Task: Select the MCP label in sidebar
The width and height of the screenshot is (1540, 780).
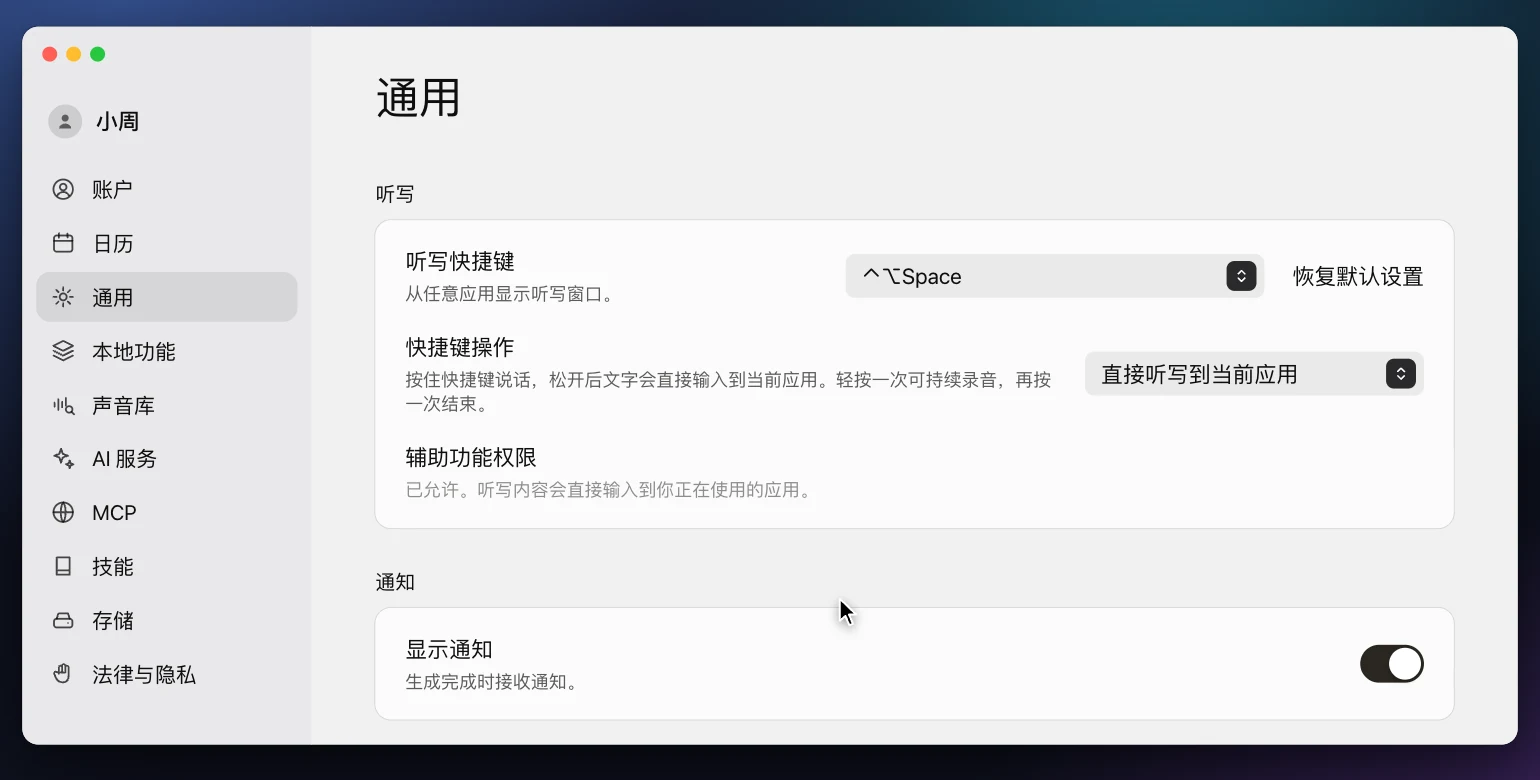Action: coord(114,513)
